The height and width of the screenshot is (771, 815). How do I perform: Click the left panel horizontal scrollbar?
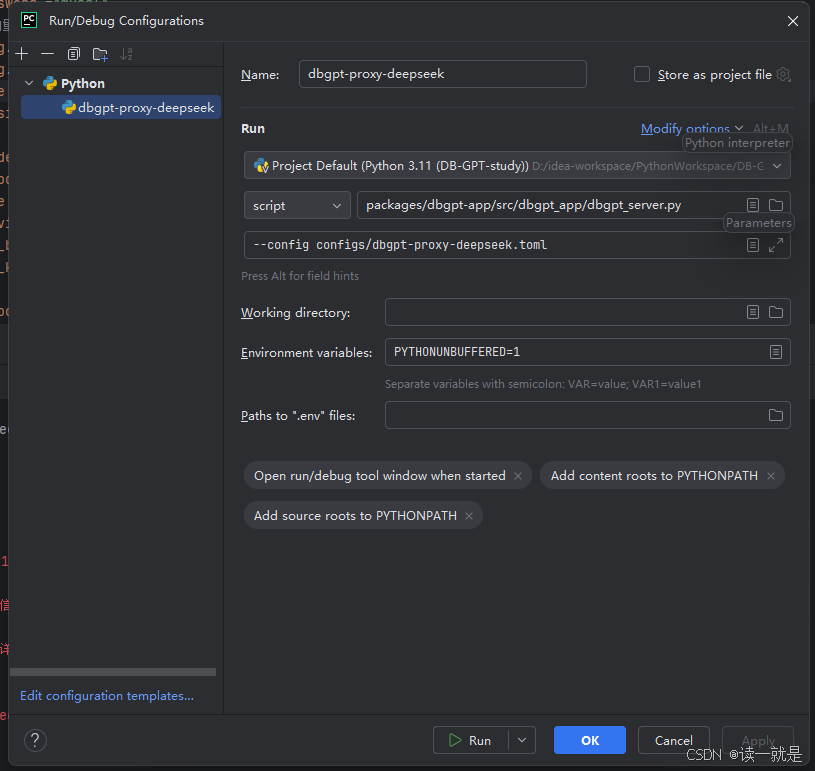pyautogui.click(x=113, y=672)
